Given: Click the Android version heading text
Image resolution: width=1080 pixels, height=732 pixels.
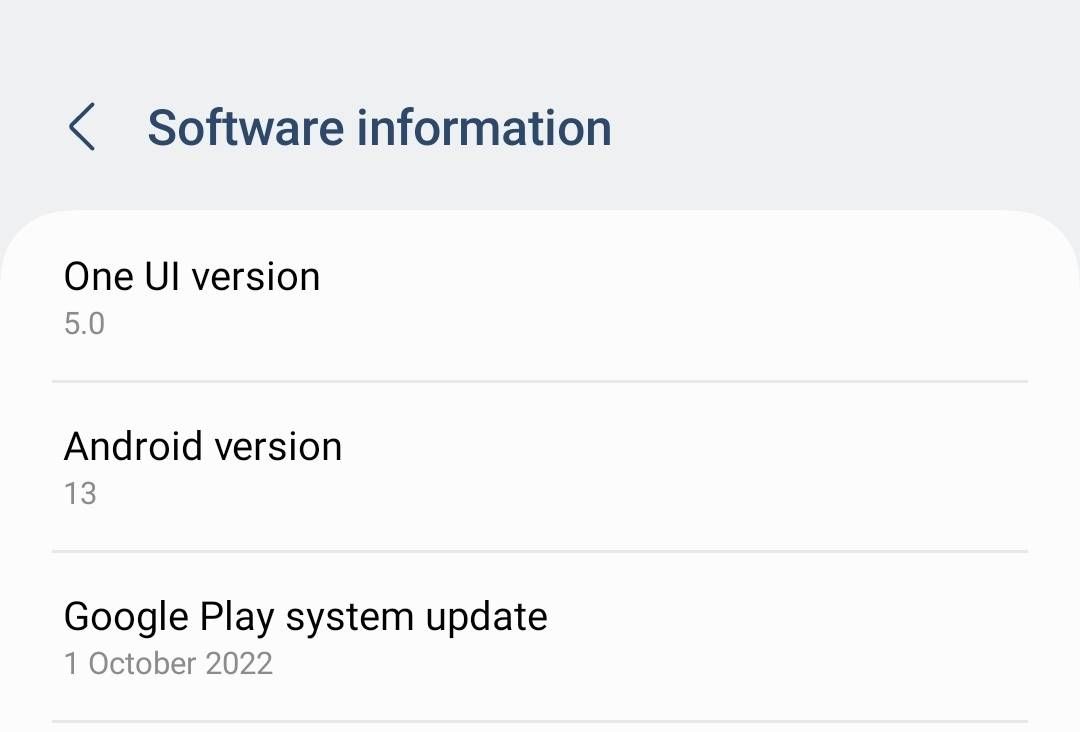Looking at the screenshot, I should pyautogui.click(x=202, y=446).
